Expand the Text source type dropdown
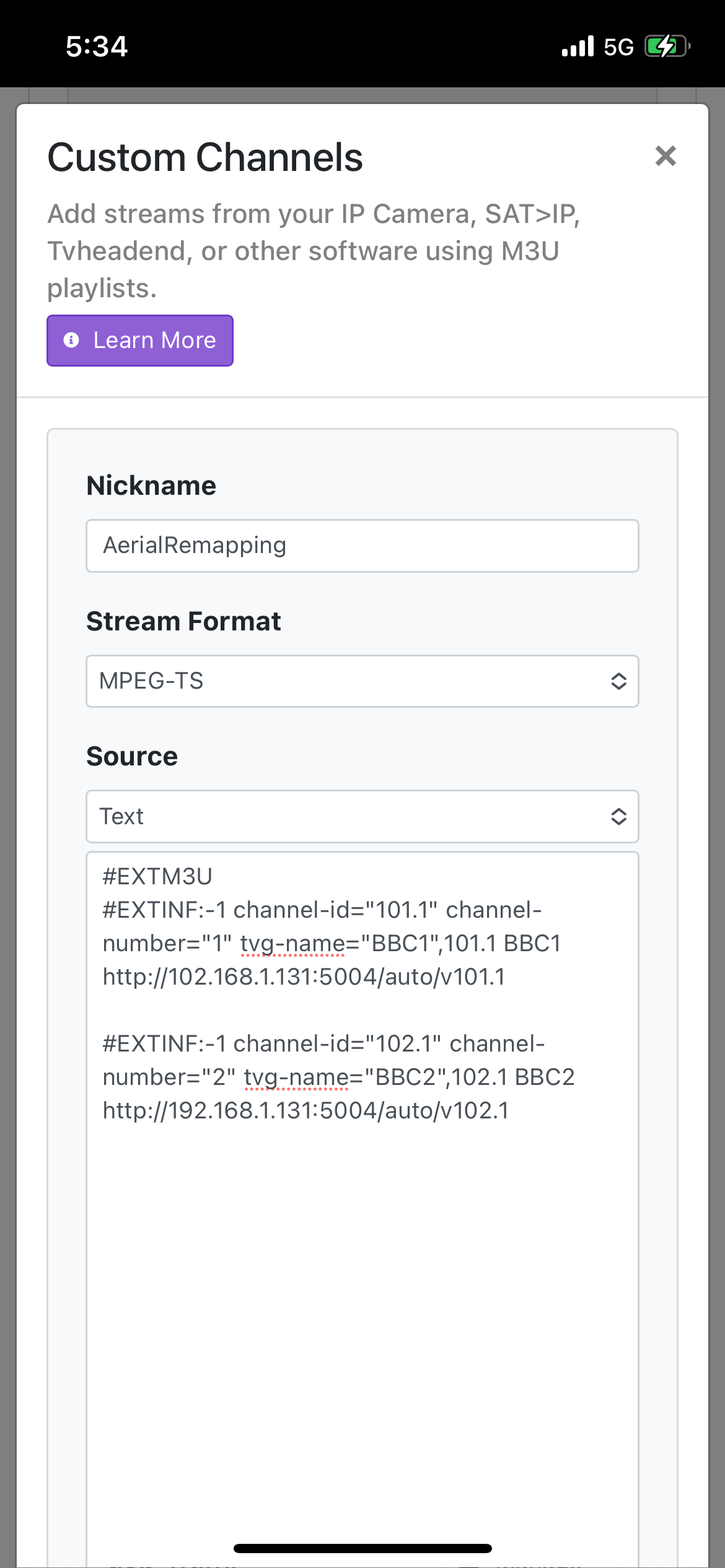This screenshot has height=1568, width=725. tap(347, 816)
